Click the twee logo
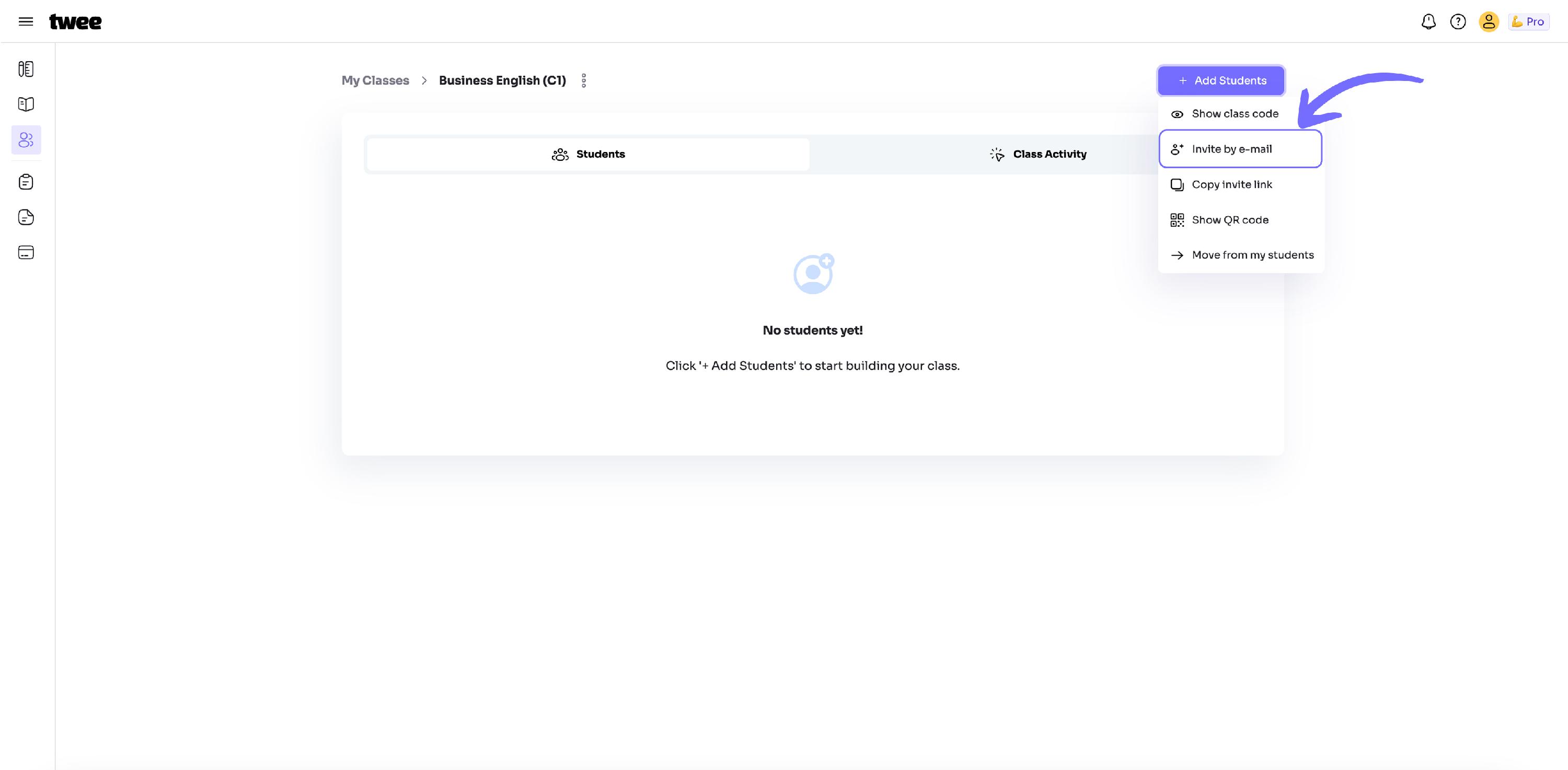Image resolution: width=1568 pixels, height=770 pixels. tap(75, 22)
